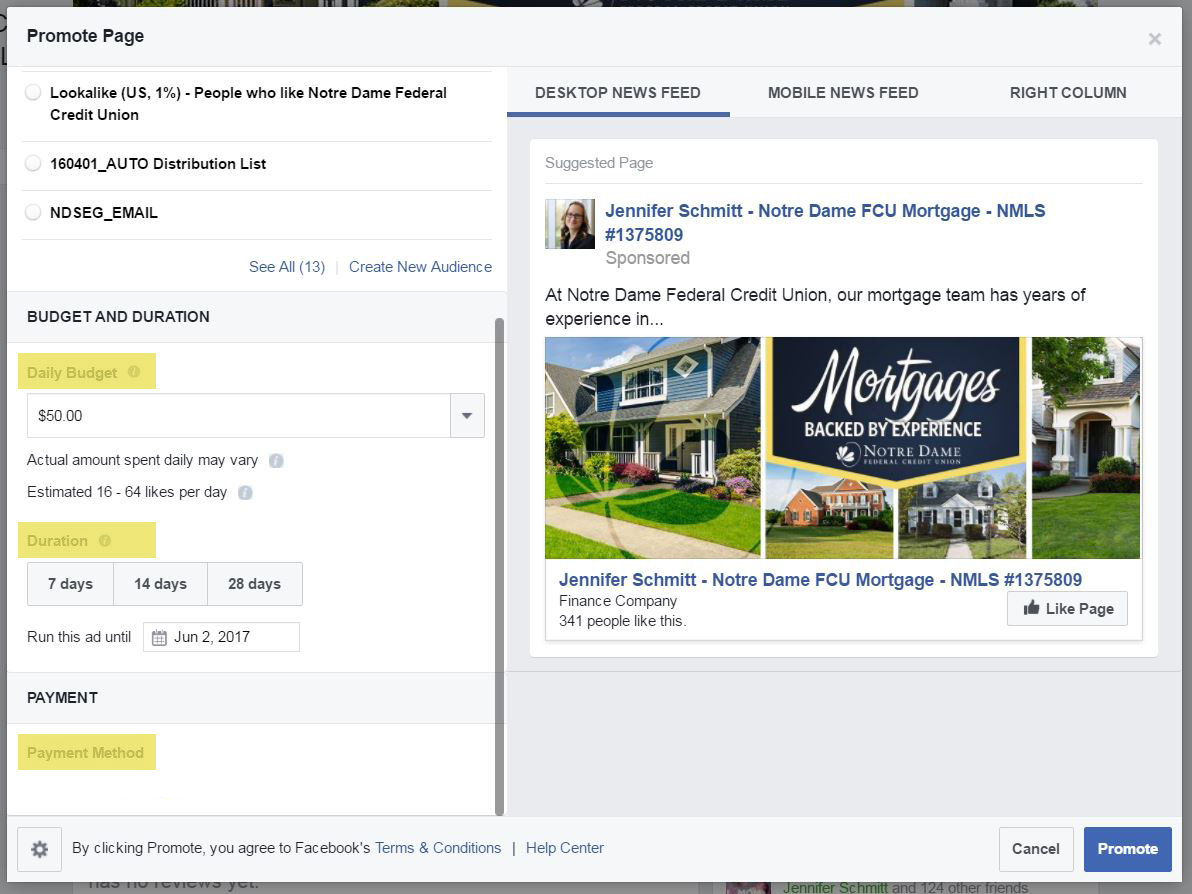Click info icon beside estimated likes per day
This screenshot has width=1192, height=894.
click(x=245, y=493)
